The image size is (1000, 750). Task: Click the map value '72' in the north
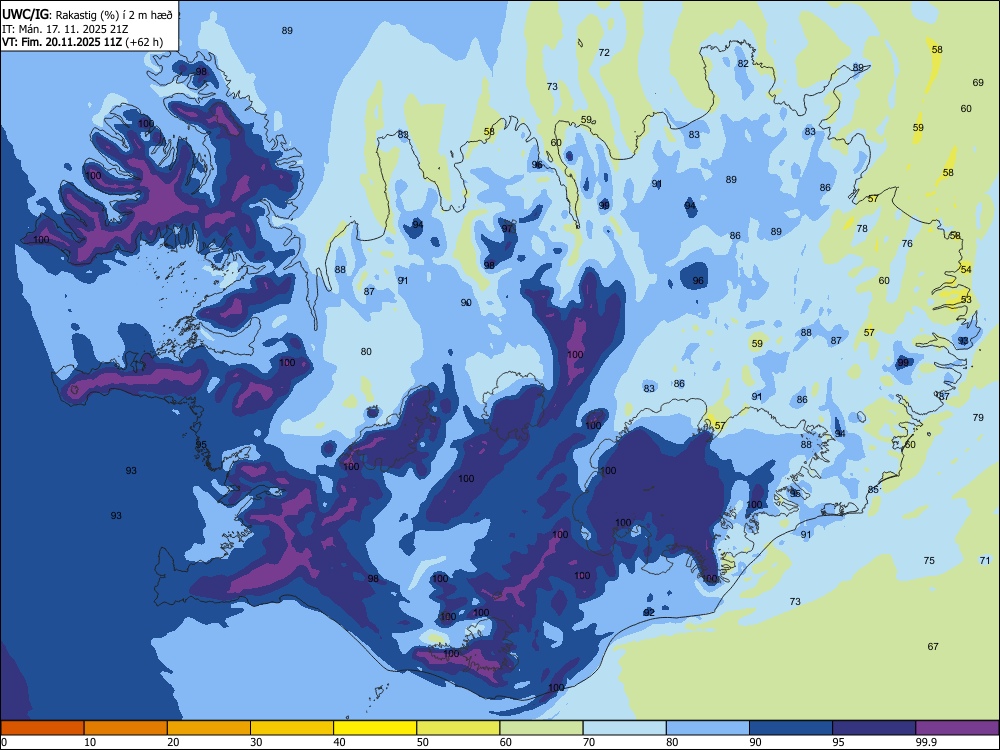tap(604, 52)
